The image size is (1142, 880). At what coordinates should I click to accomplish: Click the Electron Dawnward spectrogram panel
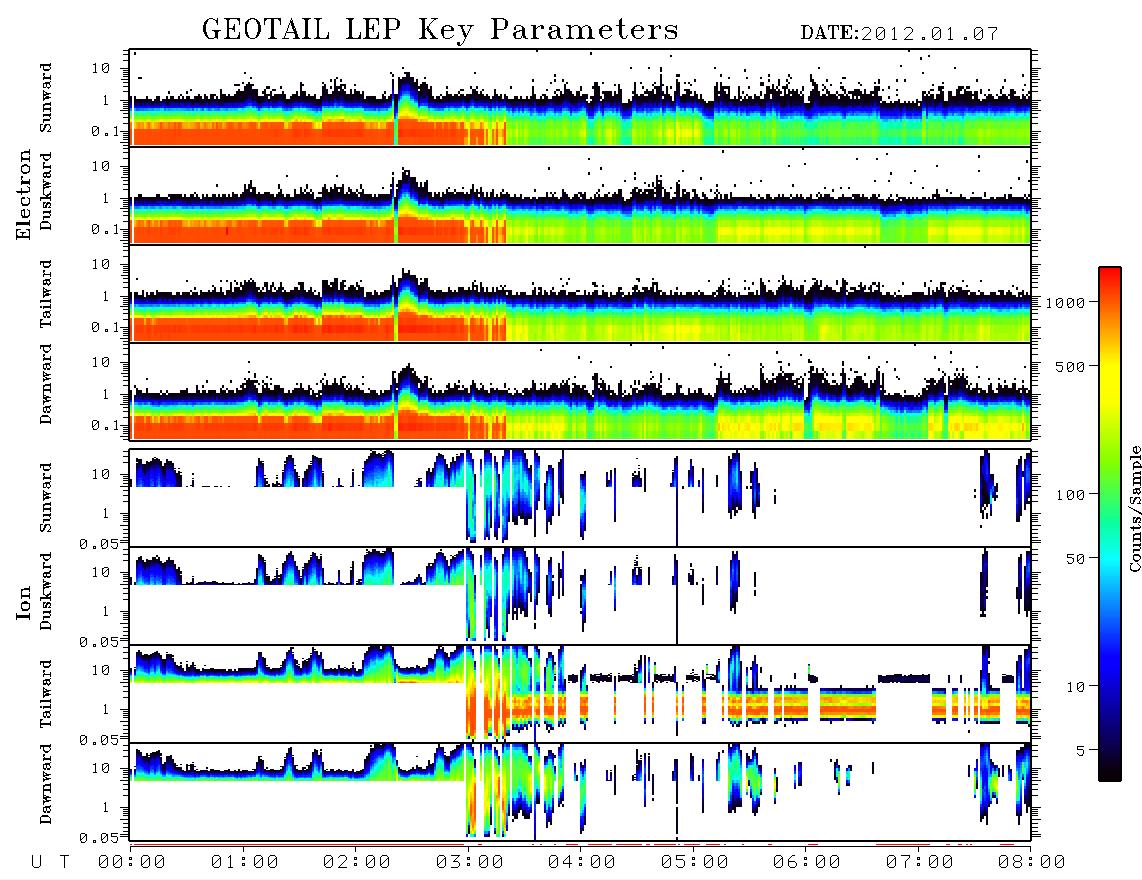click(580, 392)
